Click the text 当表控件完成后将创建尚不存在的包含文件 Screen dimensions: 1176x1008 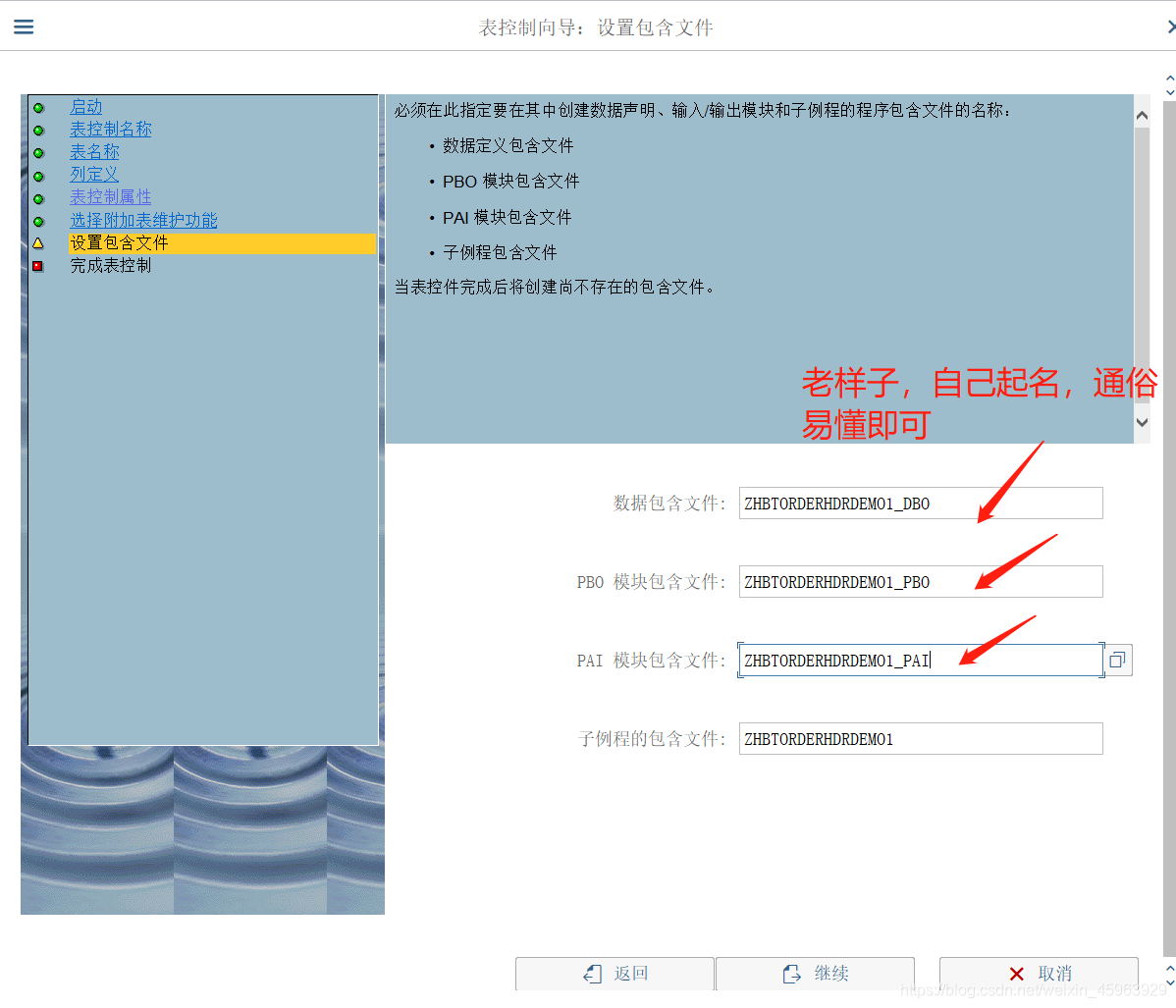click(554, 288)
